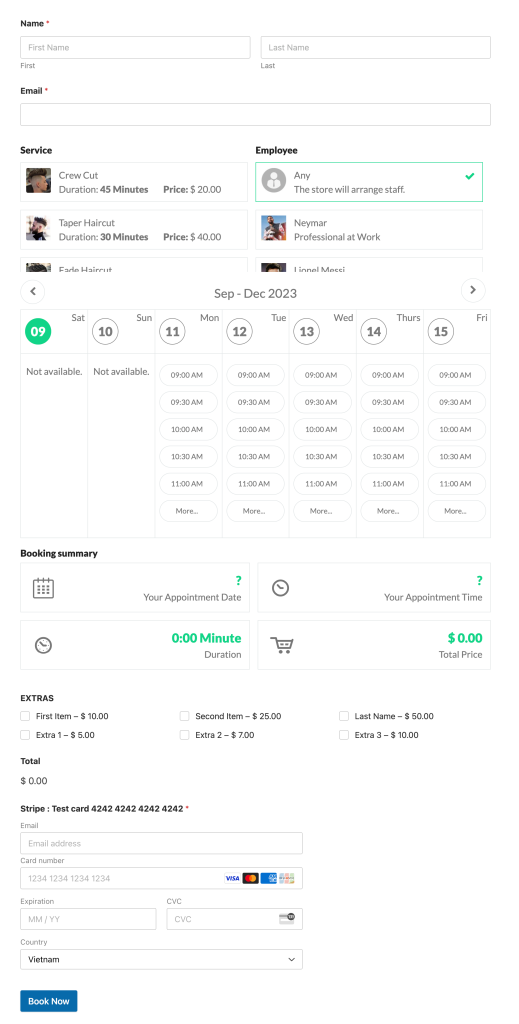Select the Neymar employee card
Viewport: 519px width, 1024px height.
[369, 229]
